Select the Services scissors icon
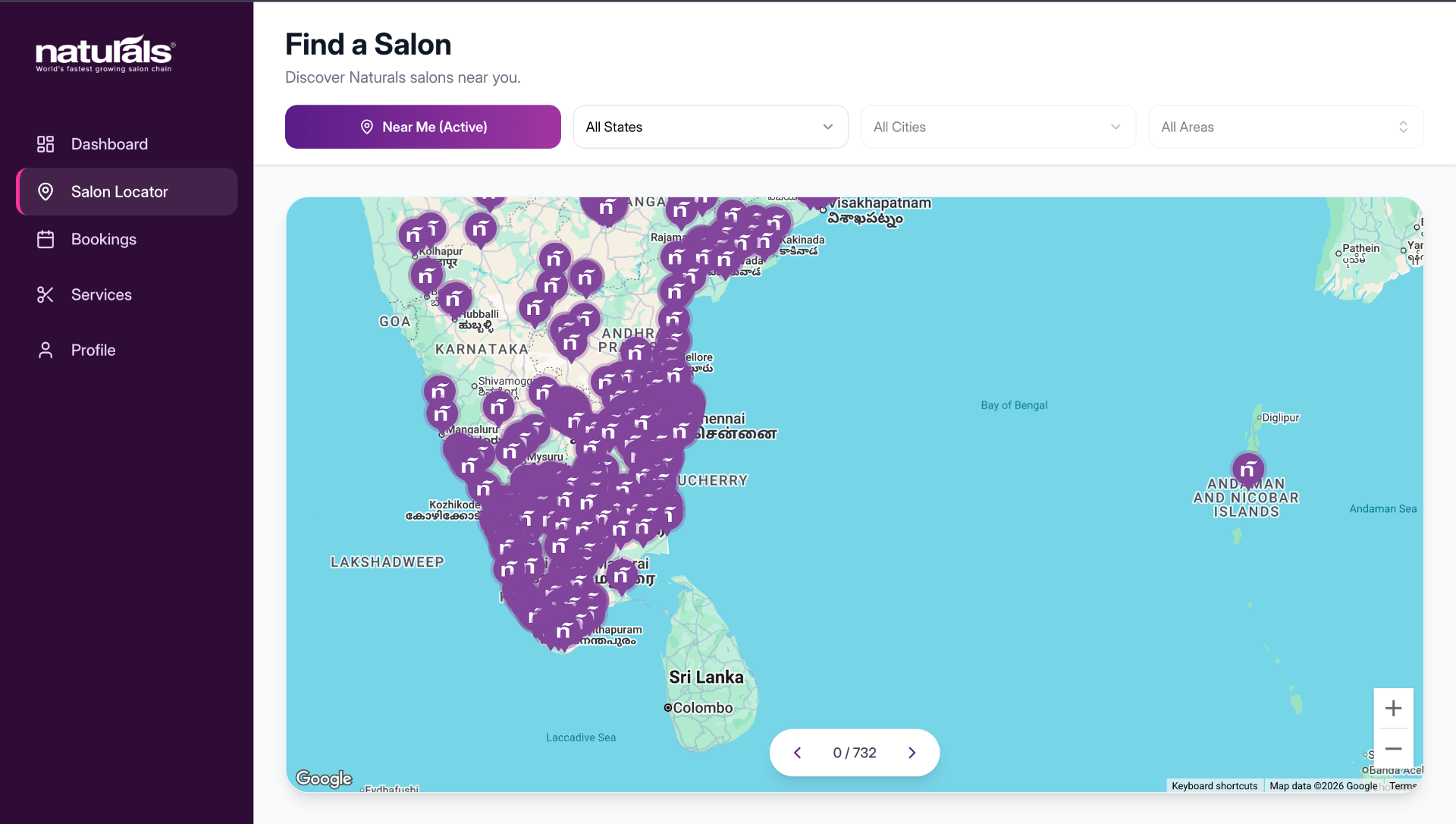Screen dimensions: 1456x824 (45, 294)
